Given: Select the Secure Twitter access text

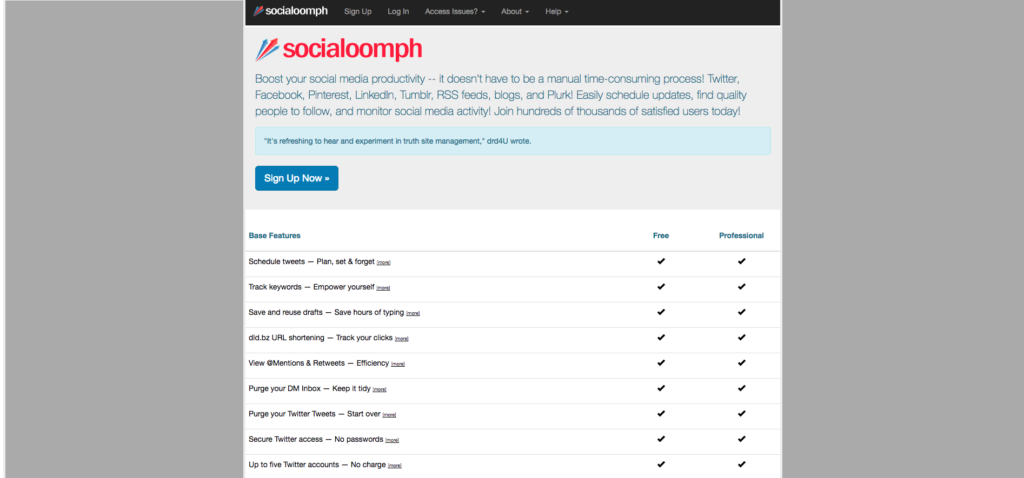Looking at the screenshot, I should click(x=315, y=439).
